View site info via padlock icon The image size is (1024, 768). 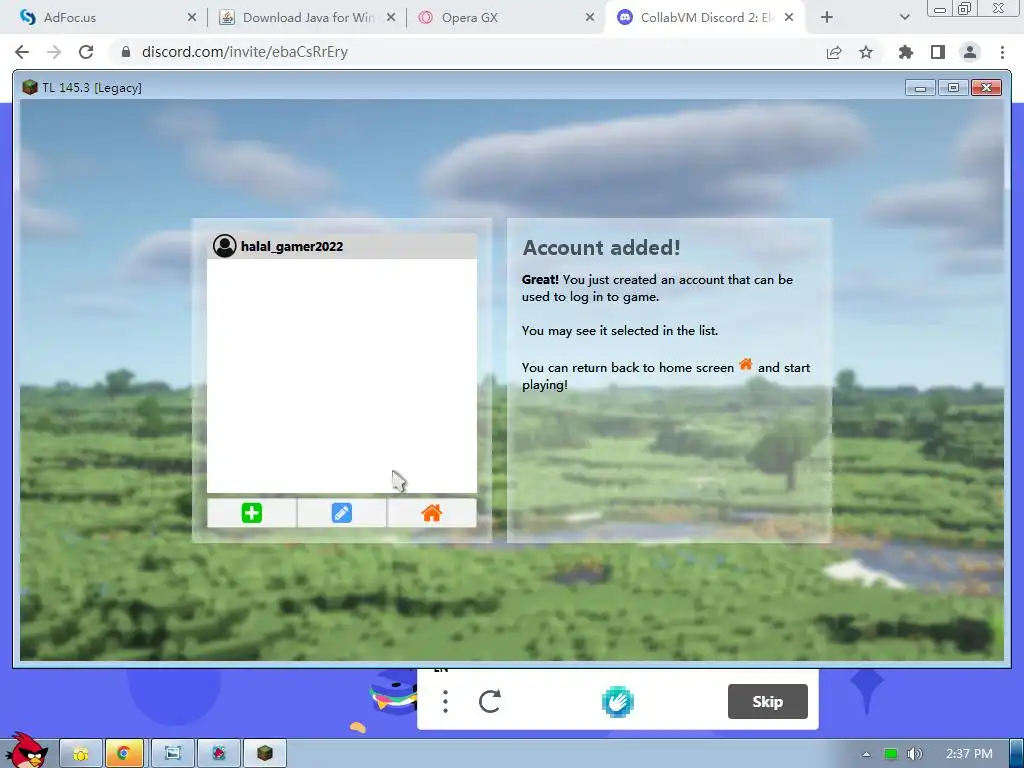pos(126,52)
